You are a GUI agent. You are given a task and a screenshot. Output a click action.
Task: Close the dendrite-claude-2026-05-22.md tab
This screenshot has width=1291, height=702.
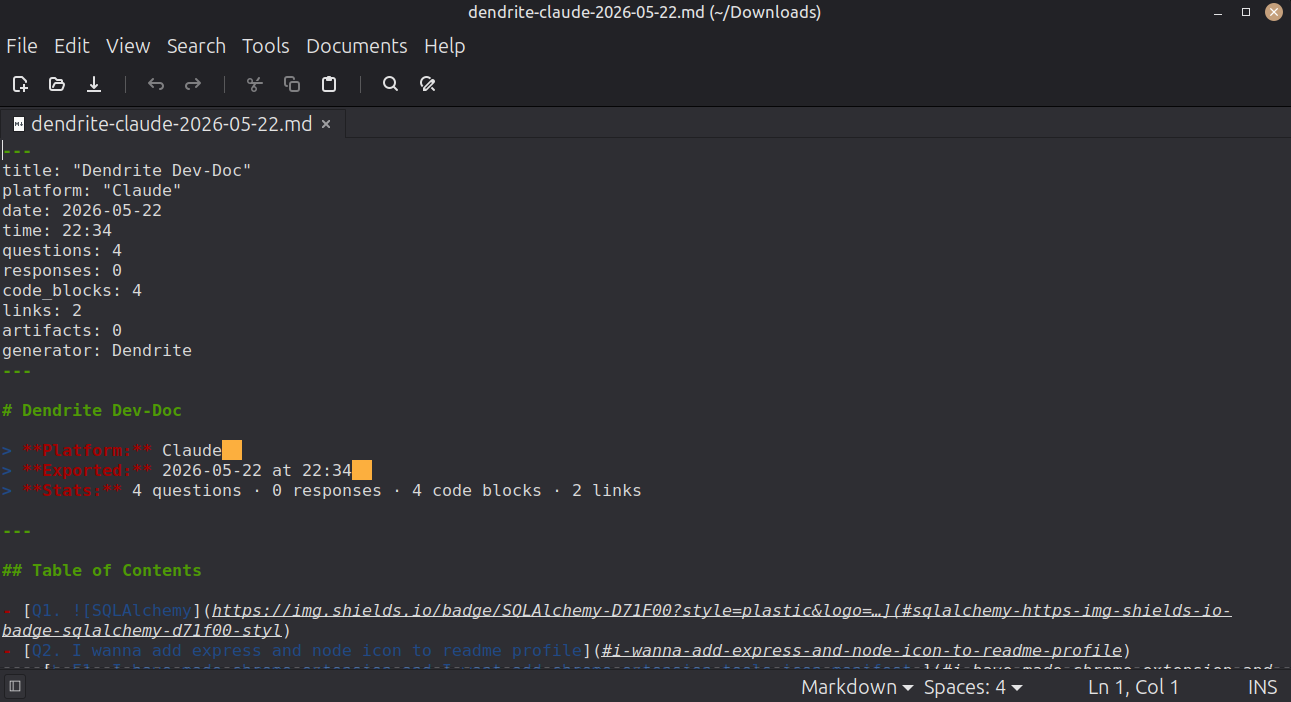click(x=326, y=124)
